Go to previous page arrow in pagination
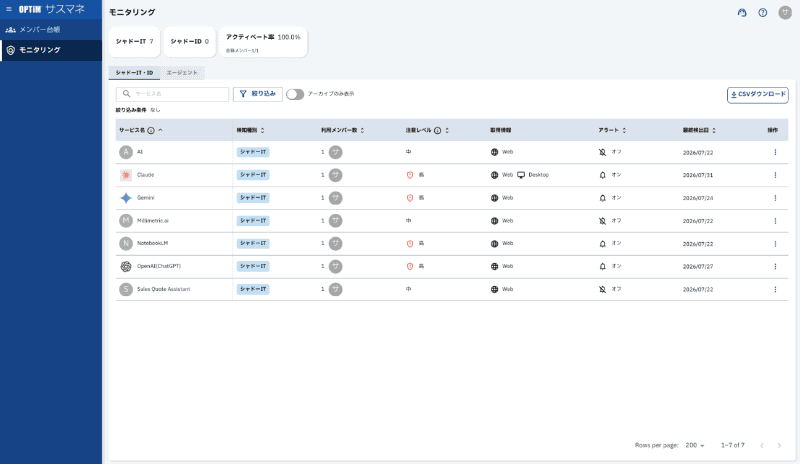 762,446
